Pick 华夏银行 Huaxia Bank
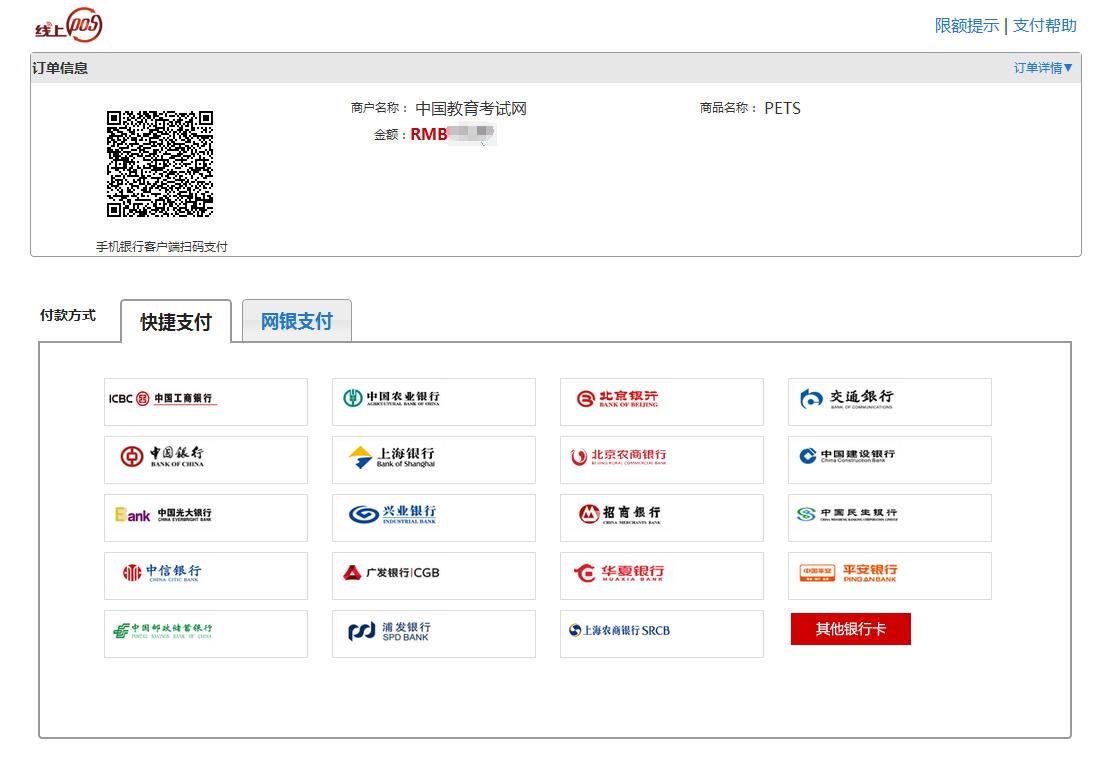 click(662, 576)
